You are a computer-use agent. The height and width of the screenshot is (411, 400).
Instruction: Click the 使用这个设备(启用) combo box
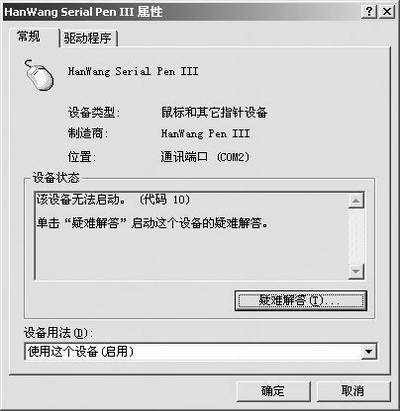point(201,351)
